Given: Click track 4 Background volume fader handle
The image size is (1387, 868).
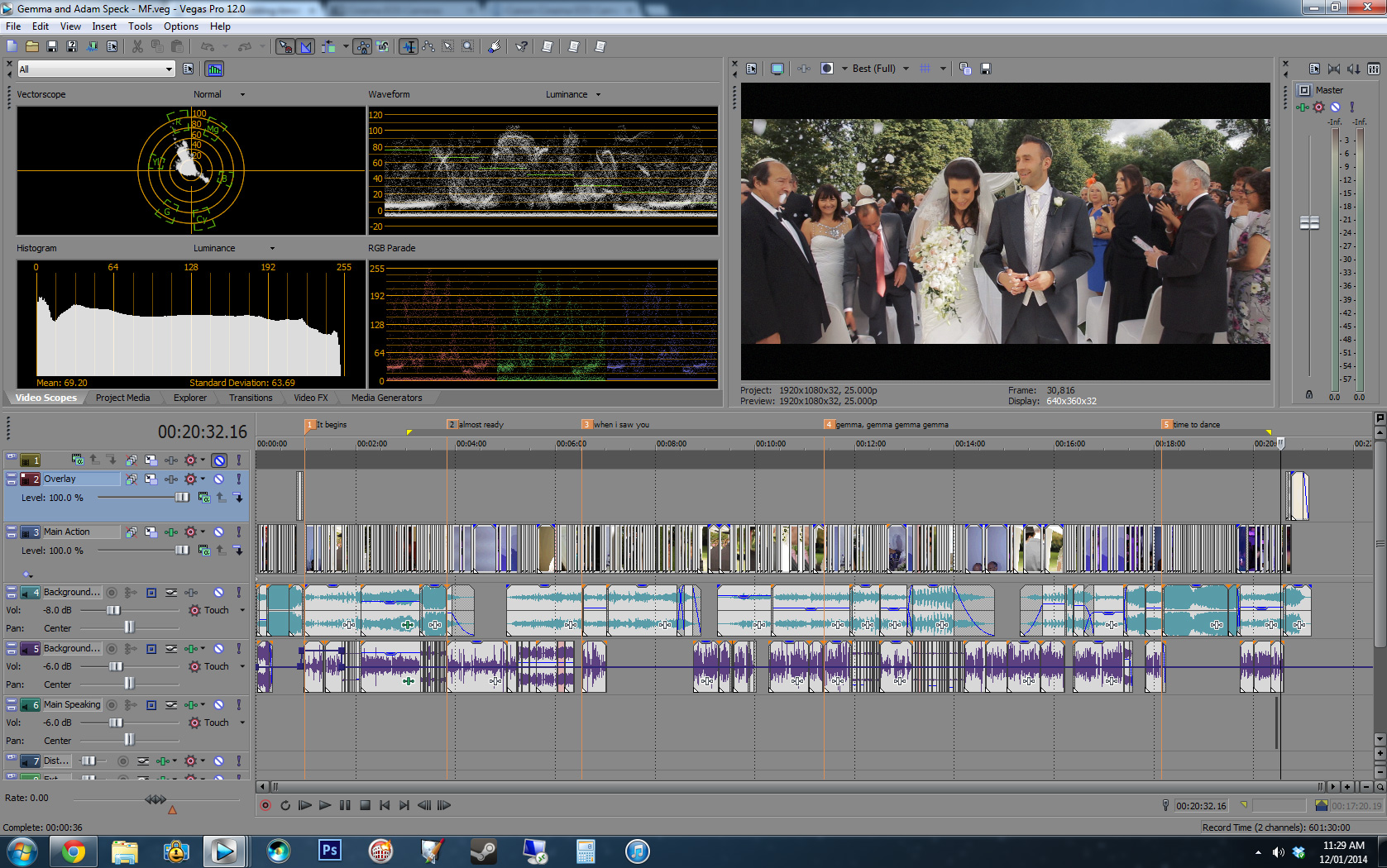Looking at the screenshot, I should point(114,610).
